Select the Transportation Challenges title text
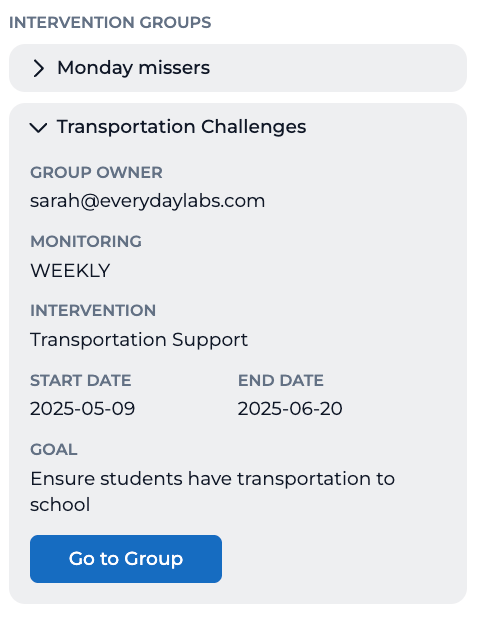The width and height of the screenshot is (486, 622). 182,127
